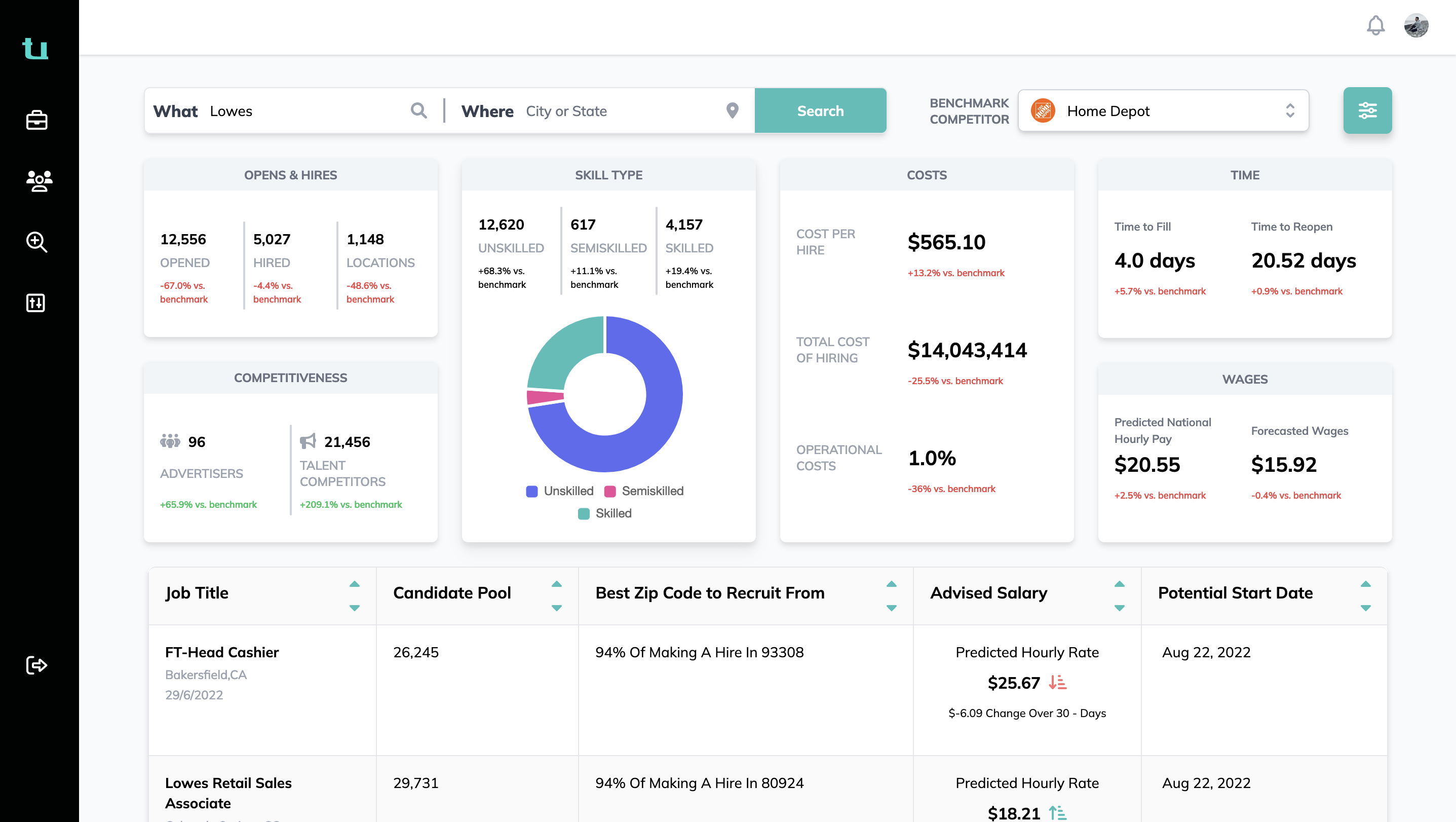This screenshot has width=1456, height=822.
Task: Click the 26,245 candidate pool value
Action: pos(415,652)
